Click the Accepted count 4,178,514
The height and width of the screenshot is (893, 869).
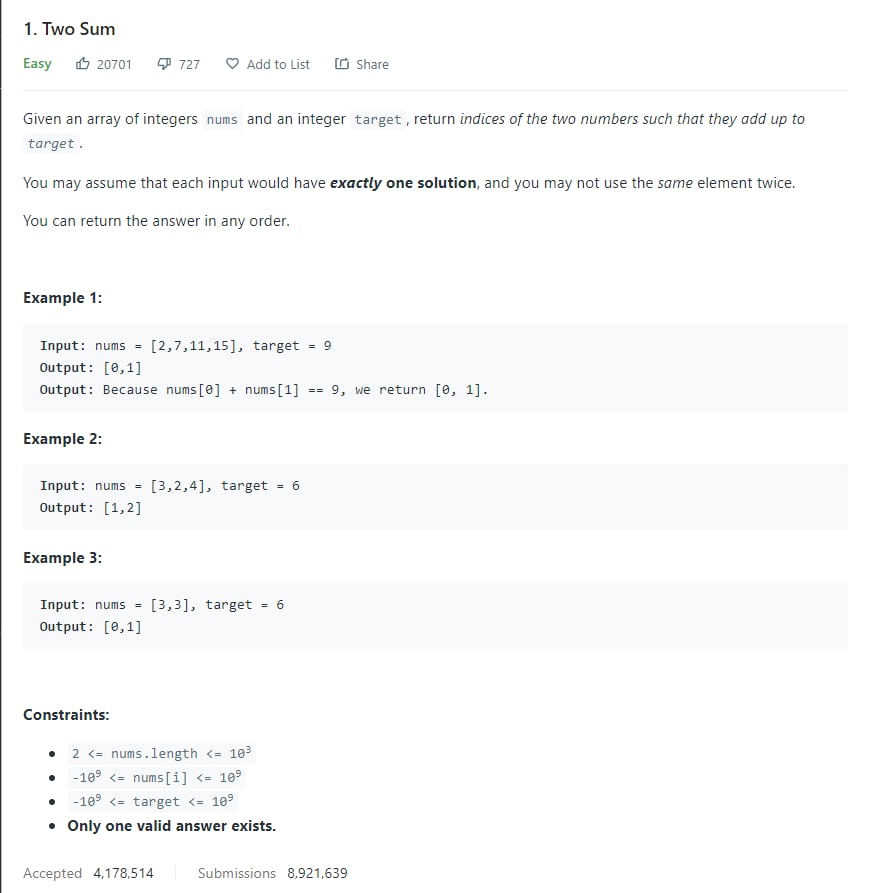click(x=123, y=873)
